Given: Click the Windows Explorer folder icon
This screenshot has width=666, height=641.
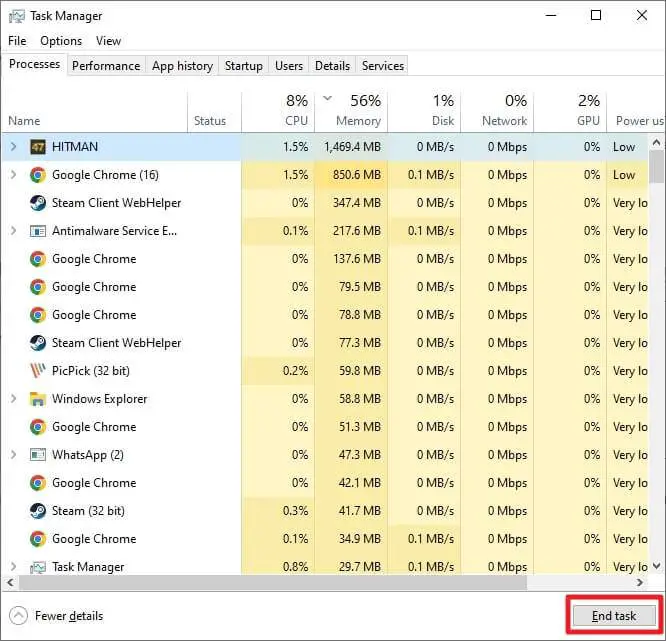Looking at the screenshot, I should tap(38, 399).
